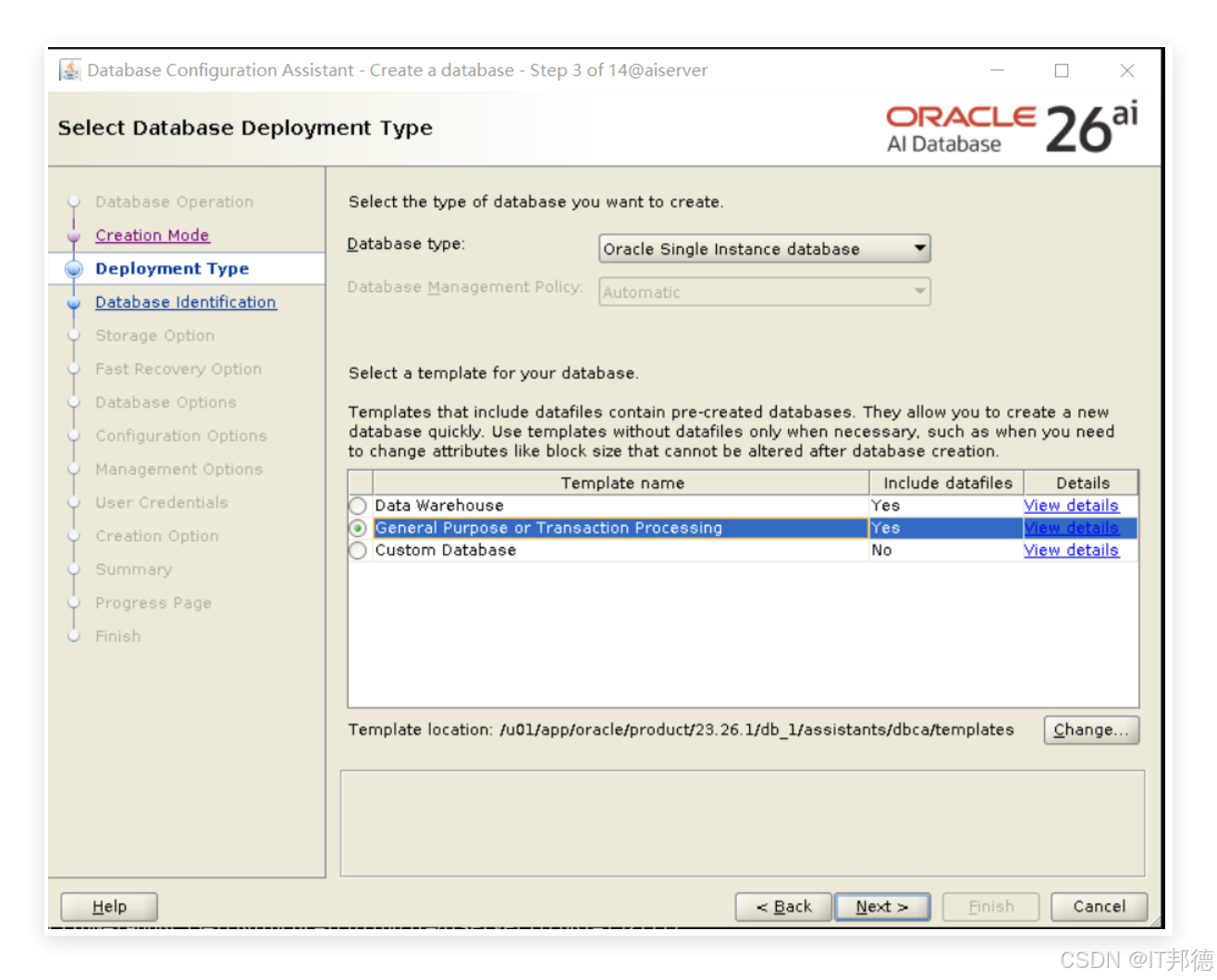Select Deployment Type in step list
This screenshot has height=980, width=1217.
172,269
